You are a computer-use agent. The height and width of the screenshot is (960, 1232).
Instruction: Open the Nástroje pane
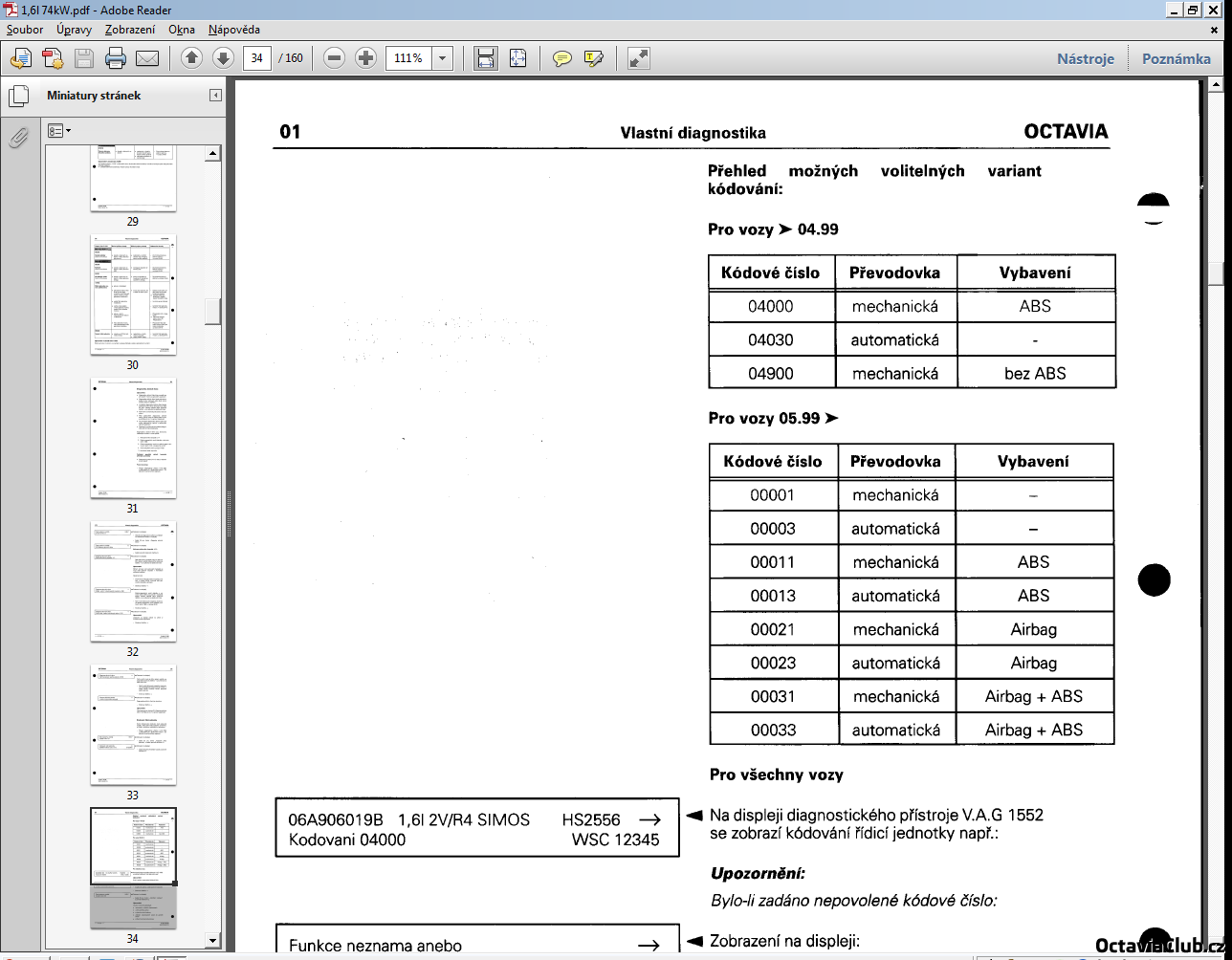tap(1085, 58)
